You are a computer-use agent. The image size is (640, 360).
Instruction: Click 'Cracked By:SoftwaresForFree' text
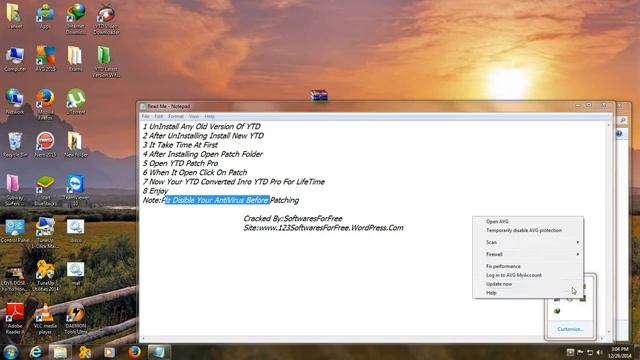pos(293,218)
